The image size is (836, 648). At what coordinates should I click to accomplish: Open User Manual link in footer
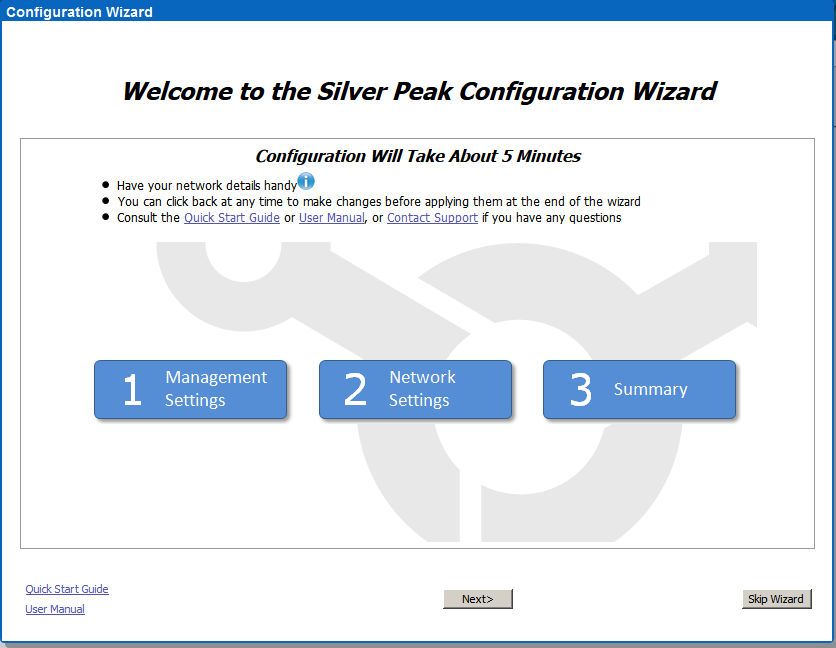coord(55,609)
